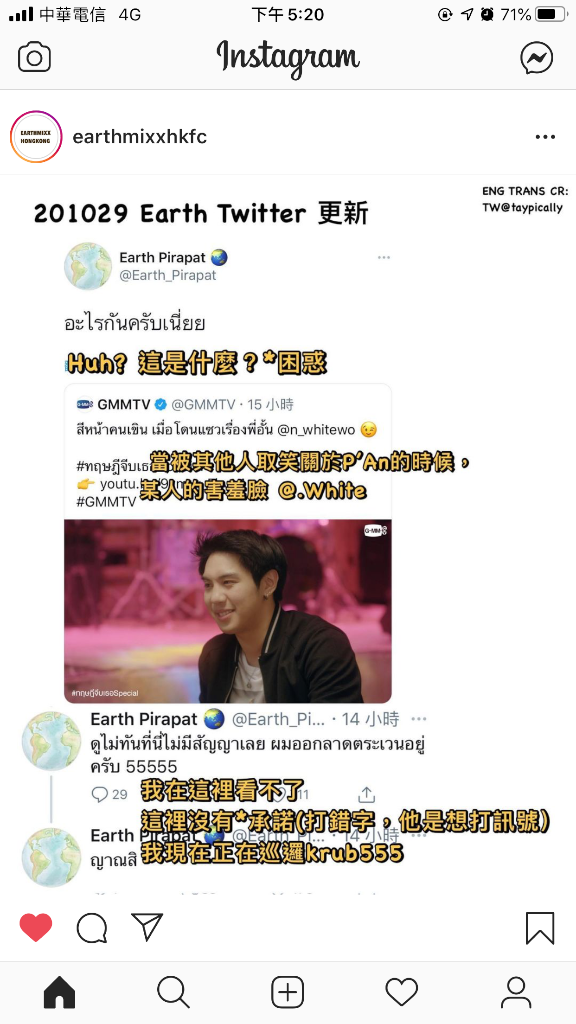Share post via paper plane icon
Screen dimensions: 576x1024
point(147,926)
